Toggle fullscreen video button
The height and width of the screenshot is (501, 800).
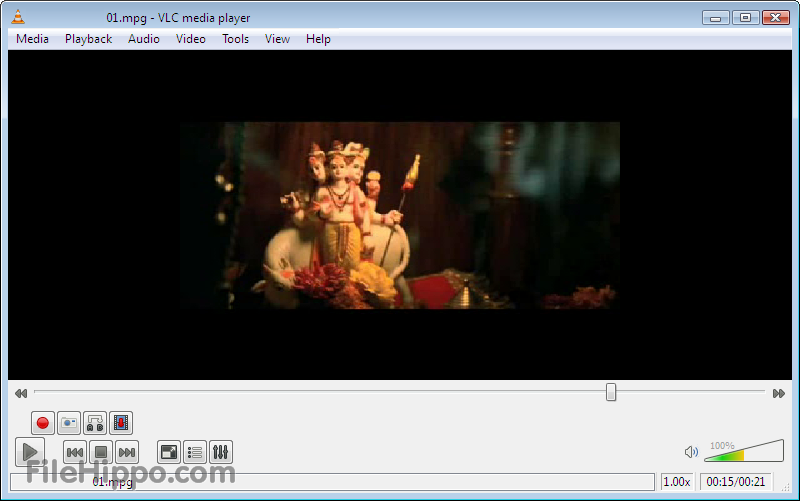pyautogui.click(x=169, y=452)
